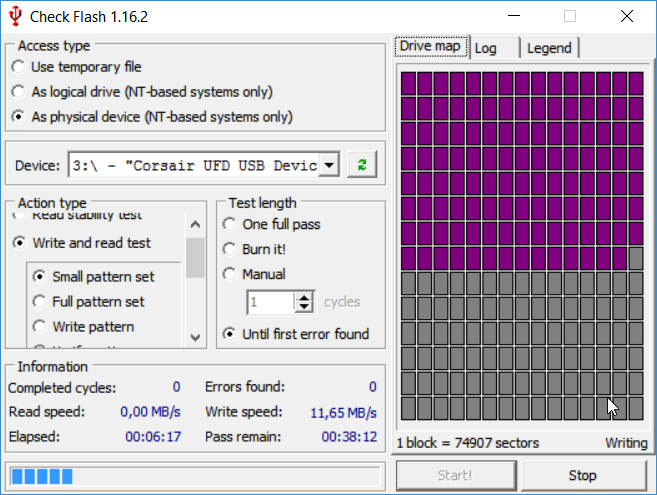The height and width of the screenshot is (495, 657).
Task: Click the Completed cycles value
Action: pos(176,386)
